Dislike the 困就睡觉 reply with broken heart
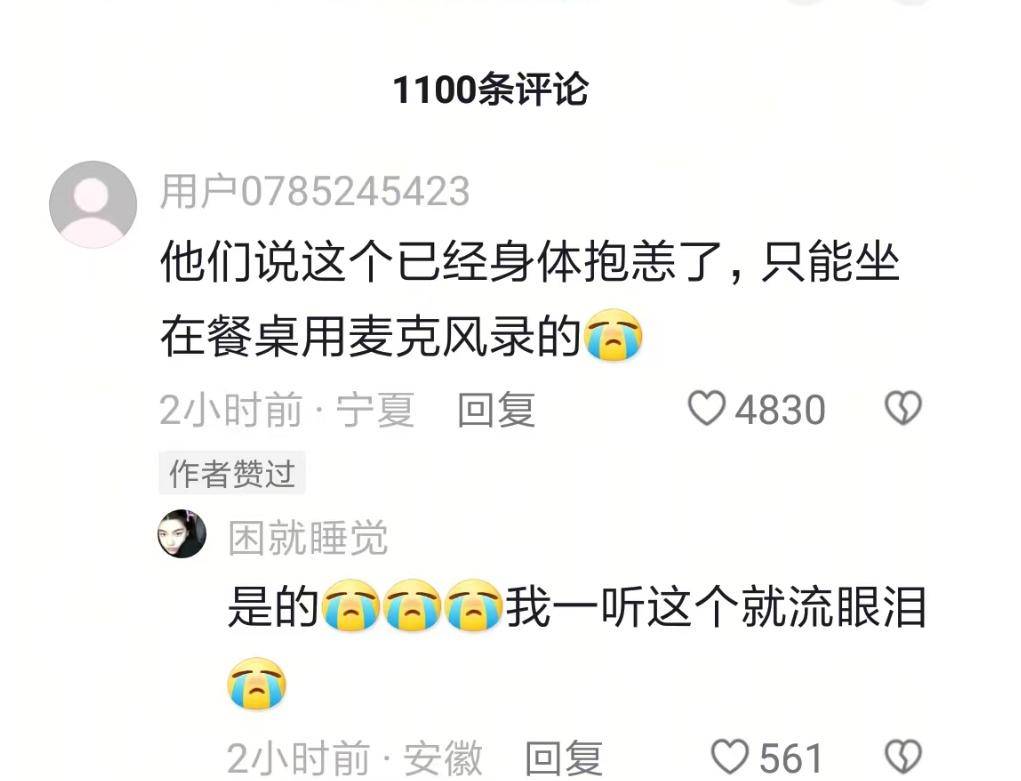 pos(903,756)
